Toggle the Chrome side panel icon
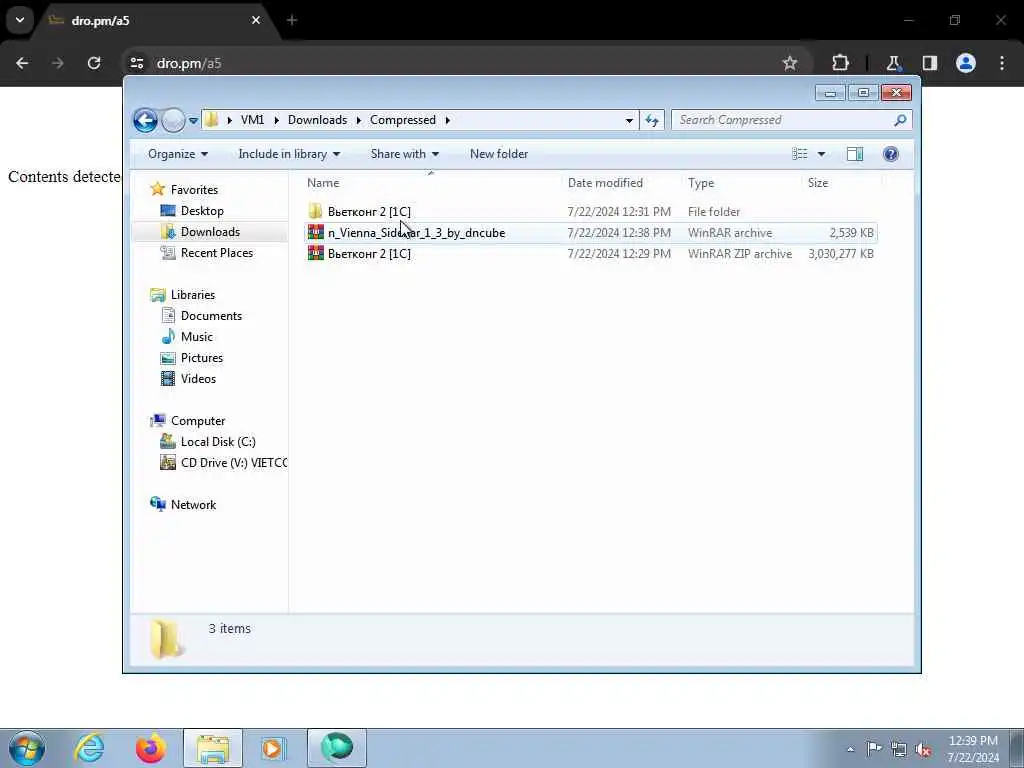Image resolution: width=1024 pixels, height=768 pixels. coord(930,63)
